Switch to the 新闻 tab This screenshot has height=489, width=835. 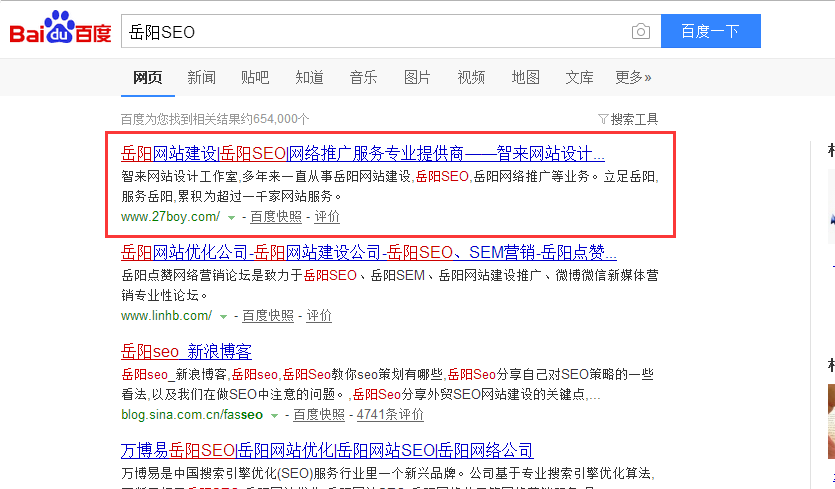(201, 78)
